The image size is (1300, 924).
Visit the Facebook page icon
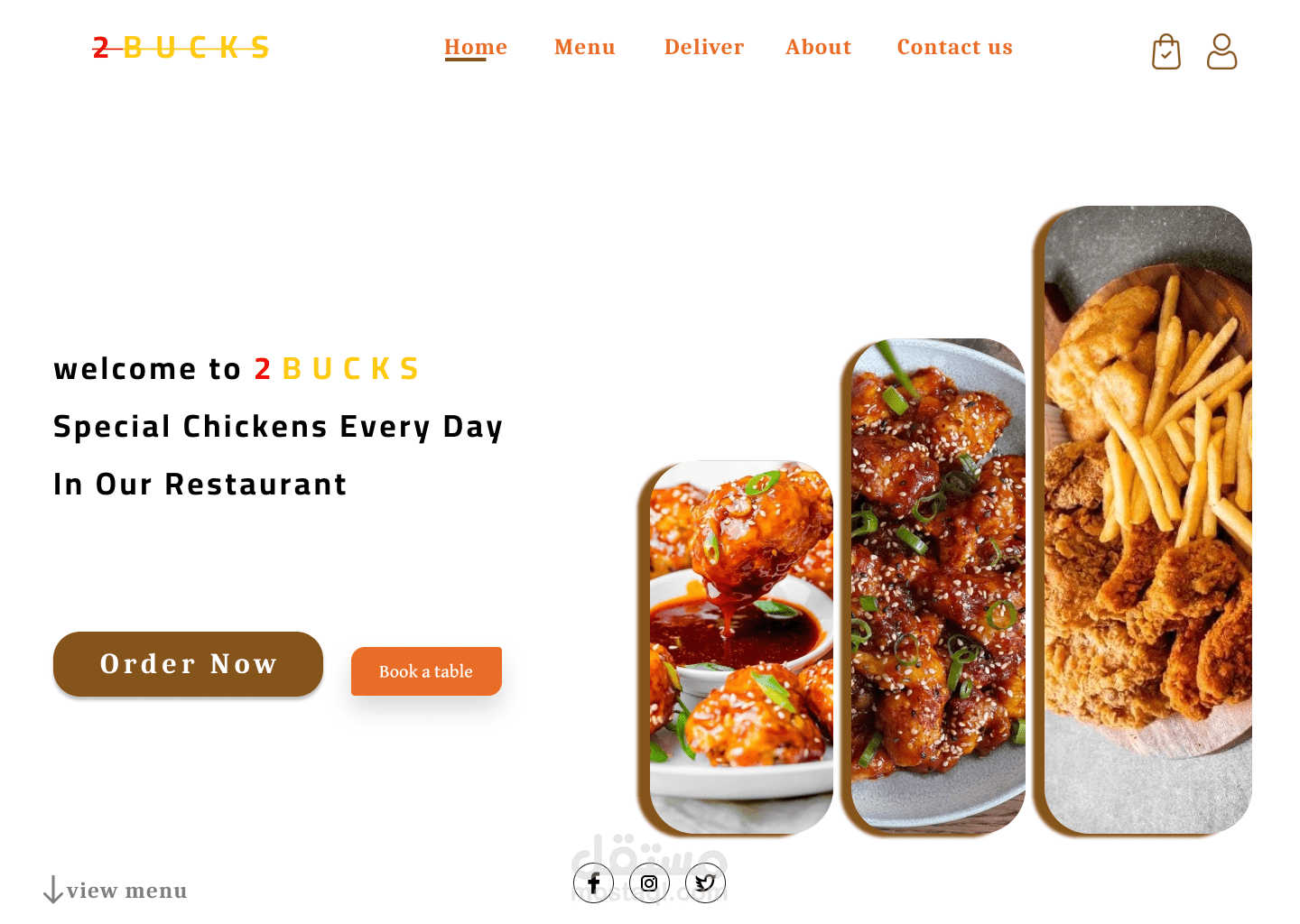pyautogui.click(x=593, y=882)
